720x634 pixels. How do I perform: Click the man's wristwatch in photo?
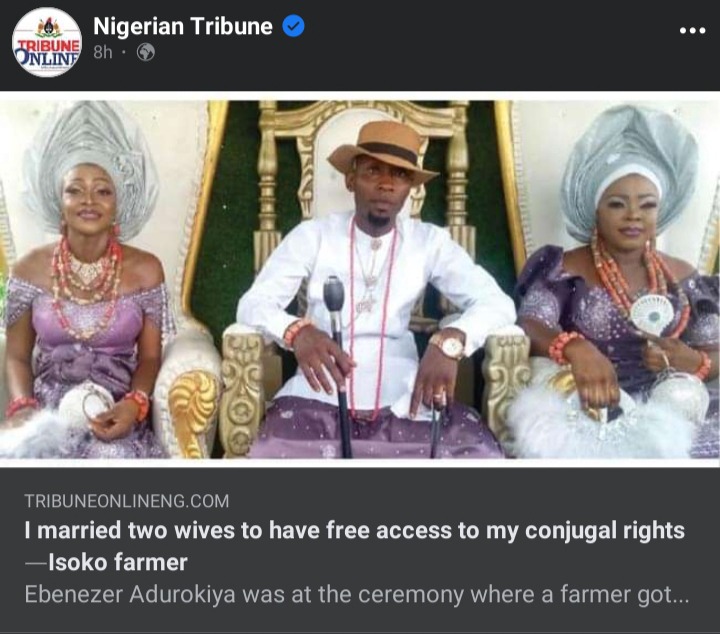[447, 345]
